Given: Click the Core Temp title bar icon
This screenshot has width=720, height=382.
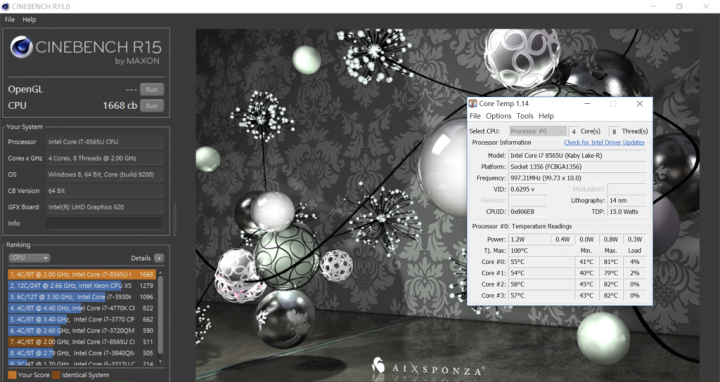Looking at the screenshot, I should [x=472, y=104].
